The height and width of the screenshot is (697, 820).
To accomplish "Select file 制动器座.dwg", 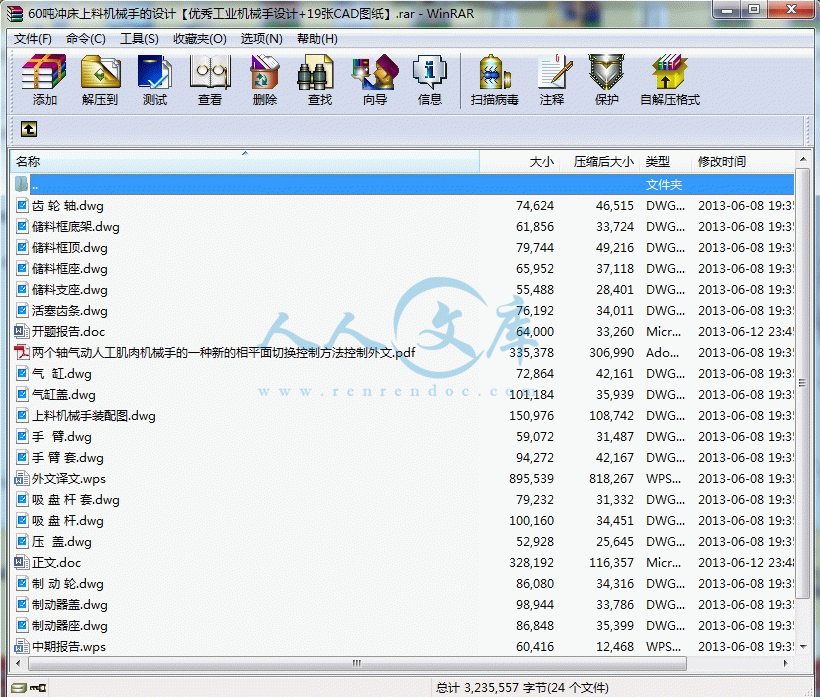I will (x=70, y=626).
